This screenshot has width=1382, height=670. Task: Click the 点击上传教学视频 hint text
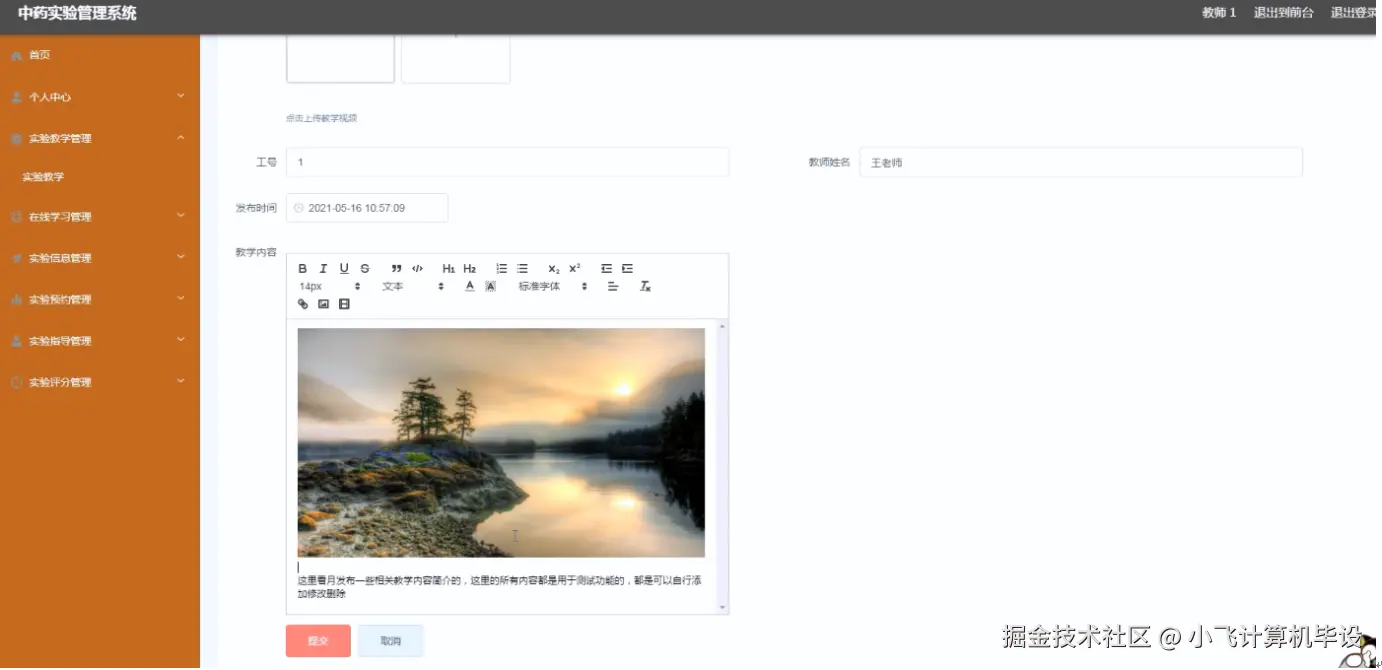(321, 118)
